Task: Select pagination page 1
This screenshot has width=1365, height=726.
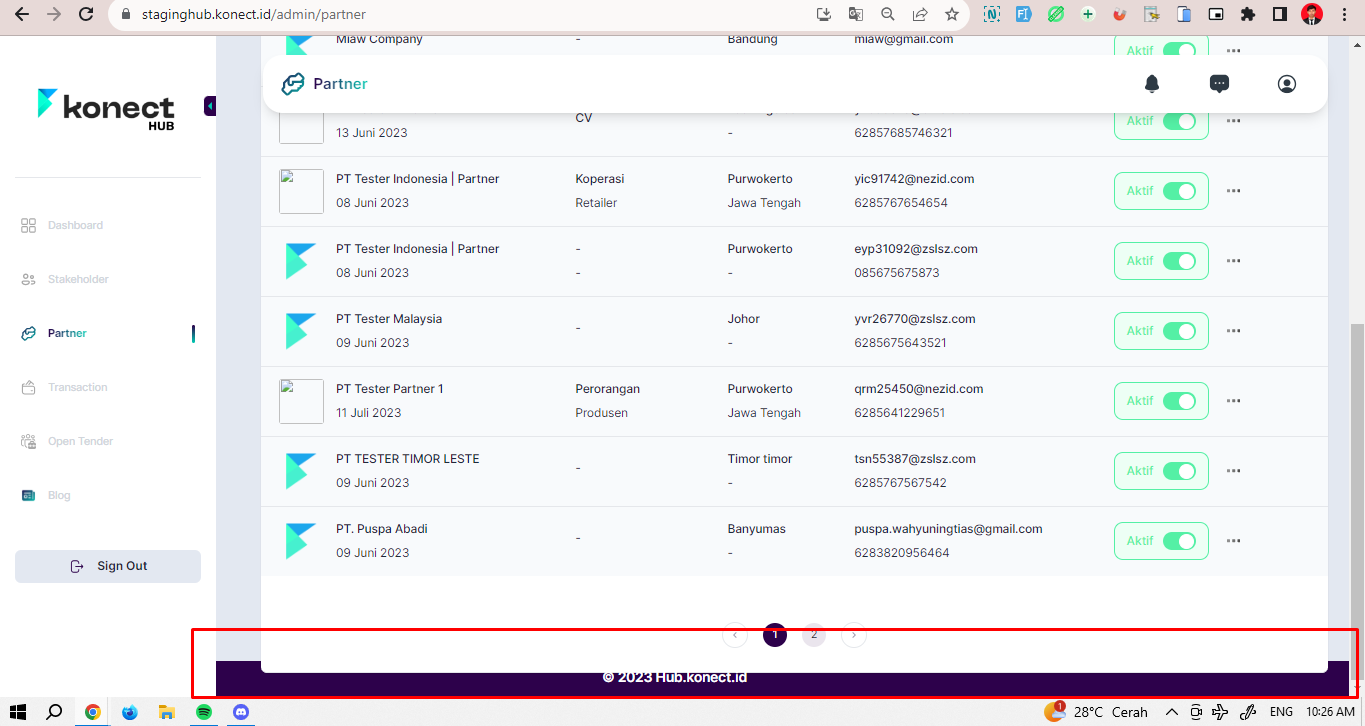Action: [x=775, y=634]
